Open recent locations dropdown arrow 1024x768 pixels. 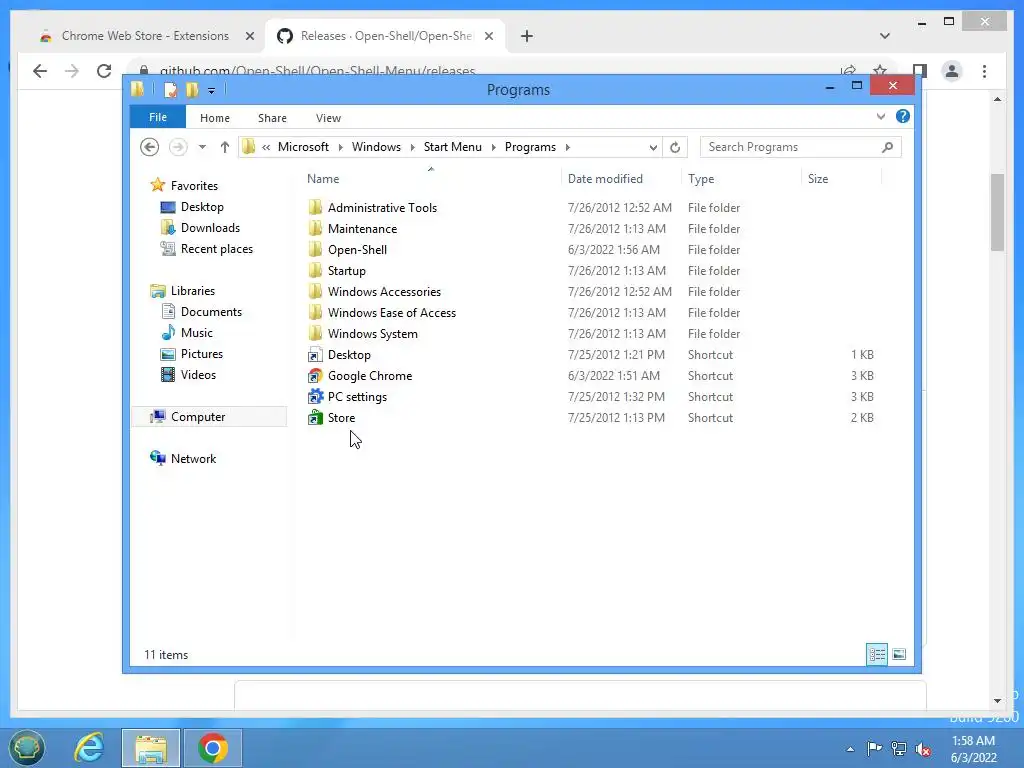pos(202,147)
